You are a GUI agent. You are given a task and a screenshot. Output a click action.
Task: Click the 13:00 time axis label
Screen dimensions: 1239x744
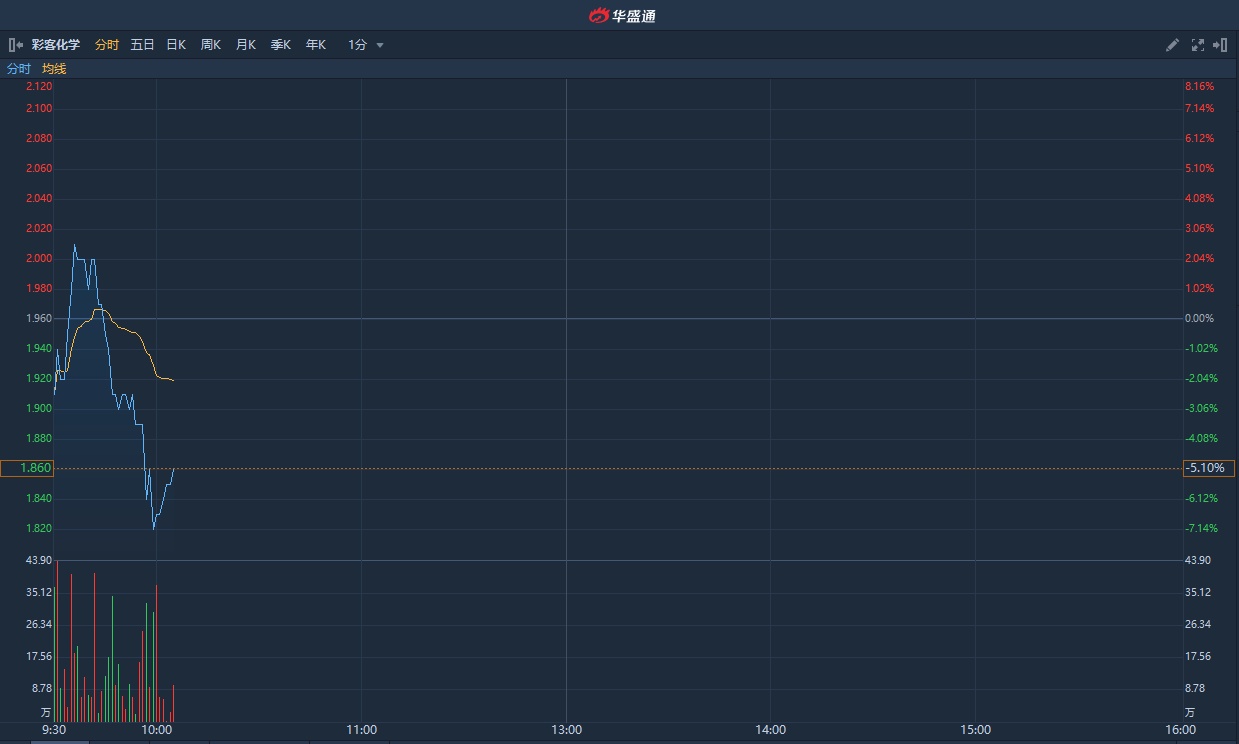566,730
